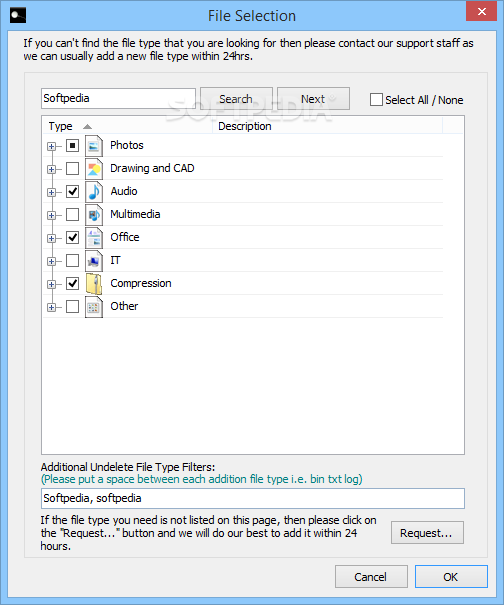This screenshot has width=504, height=605.
Task: Expand the Audio tree node
Action: [x=51, y=192]
